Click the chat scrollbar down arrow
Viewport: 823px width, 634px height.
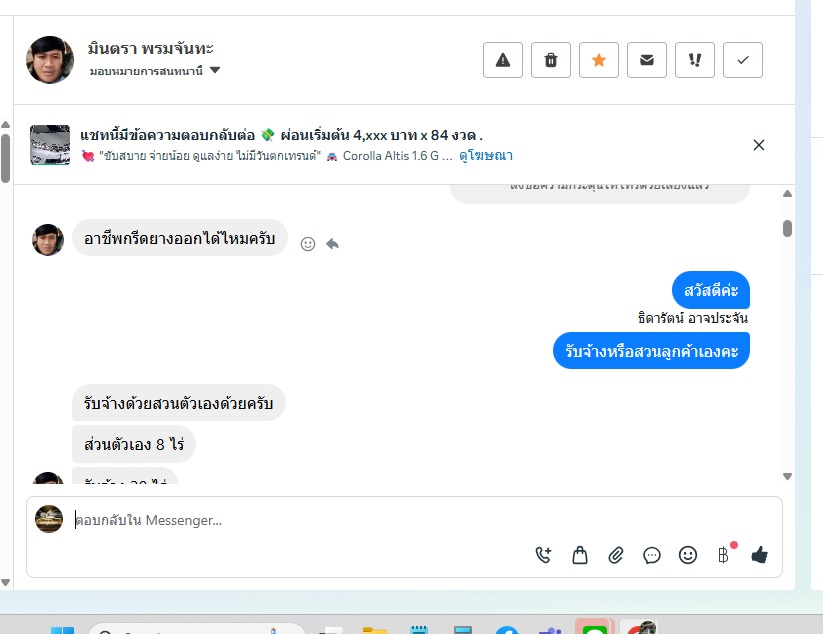(787, 477)
